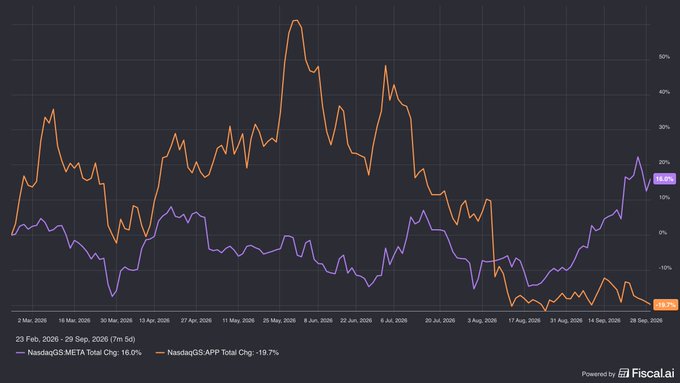This screenshot has height=383, width=680.
Task: Click the purple META legend line swatch
Action: pyautogui.click(x=20, y=353)
